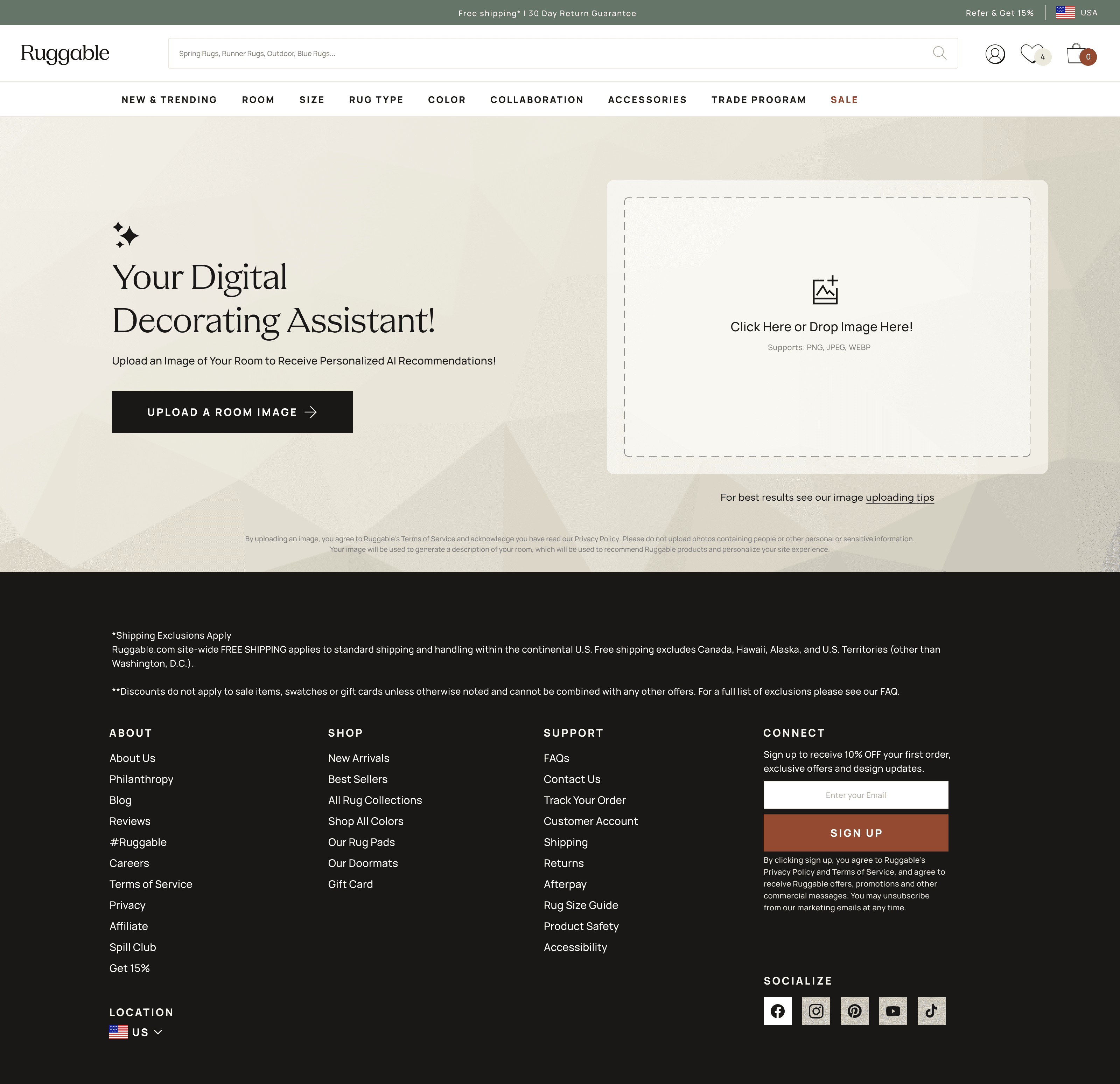Open Shop All Colors link

(366, 821)
